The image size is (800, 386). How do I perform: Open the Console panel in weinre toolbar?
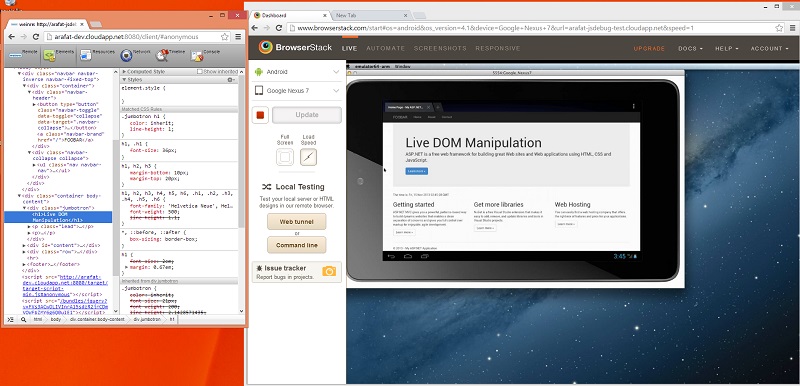[x=205, y=54]
